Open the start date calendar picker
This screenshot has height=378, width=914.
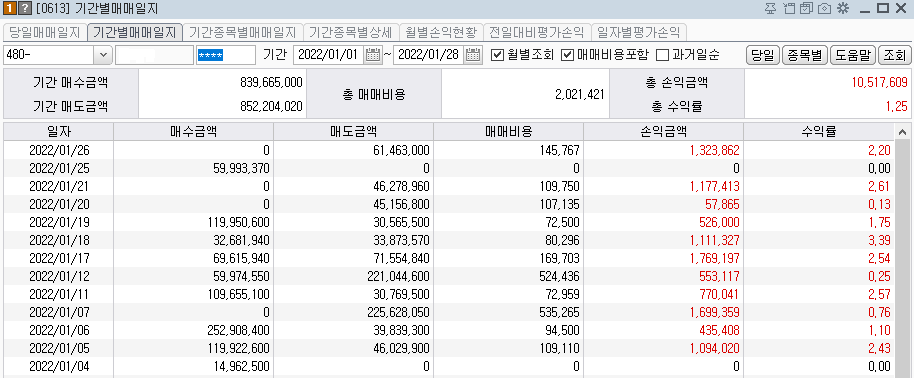[x=372, y=55]
